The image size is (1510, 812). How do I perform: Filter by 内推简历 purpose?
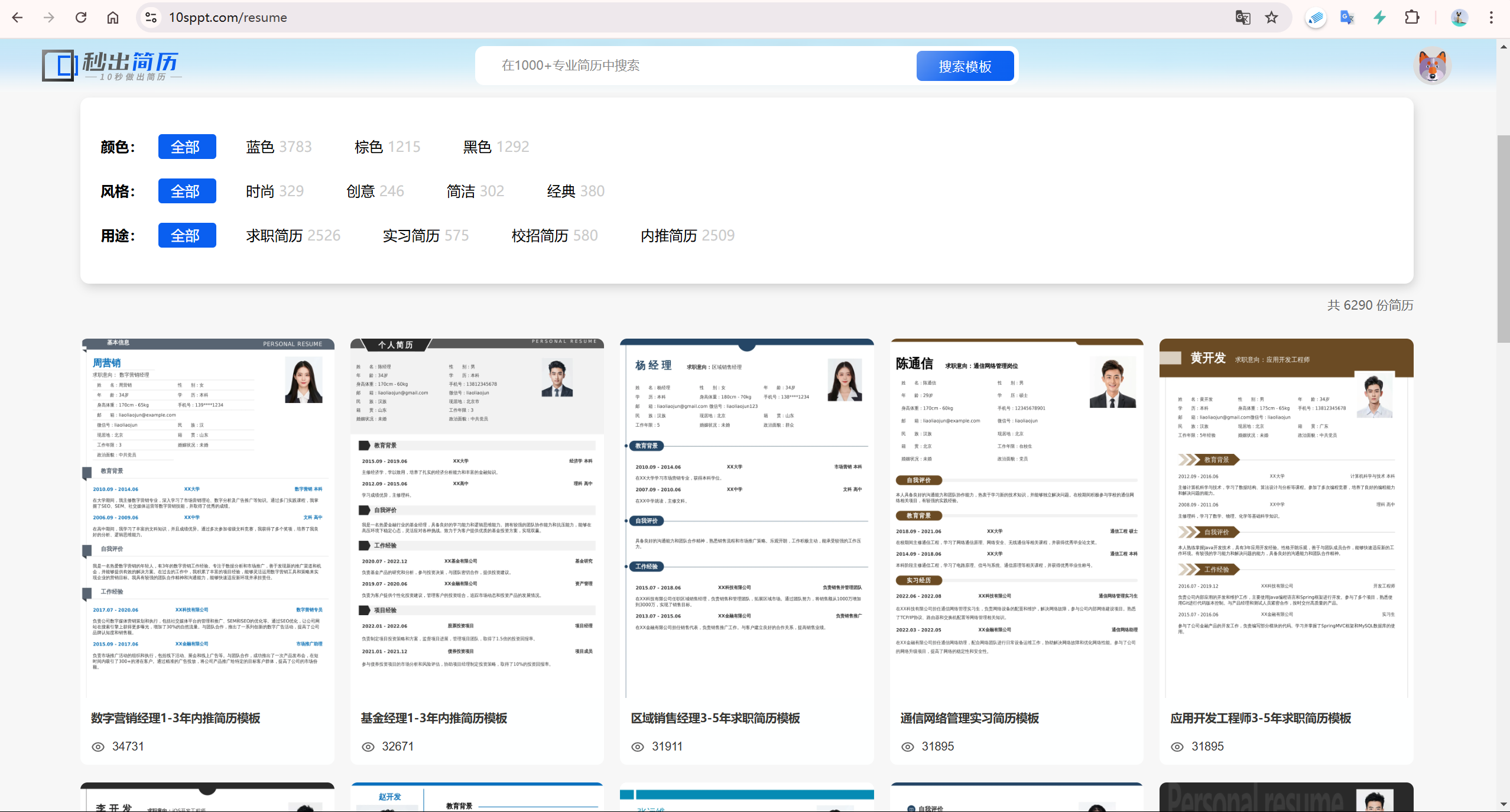(x=687, y=235)
